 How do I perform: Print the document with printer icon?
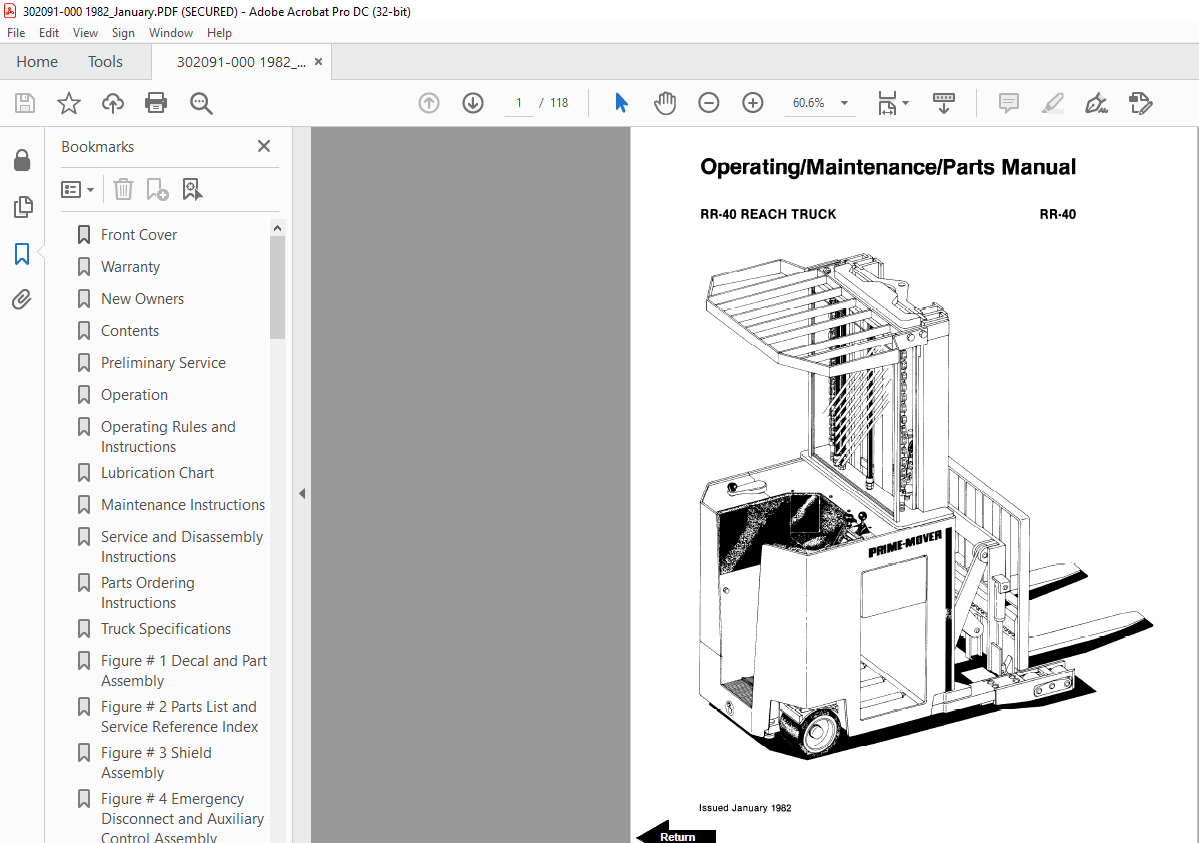[x=156, y=103]
